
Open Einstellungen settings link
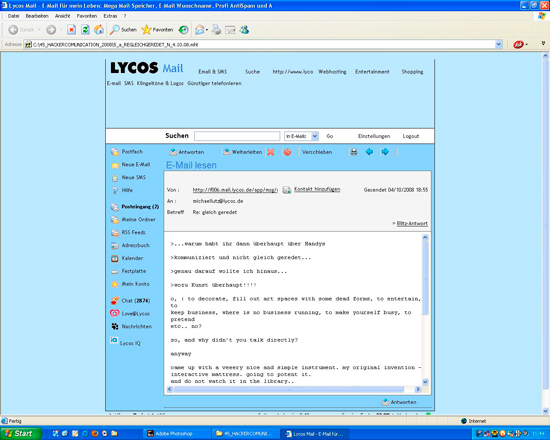coord(374,136)
